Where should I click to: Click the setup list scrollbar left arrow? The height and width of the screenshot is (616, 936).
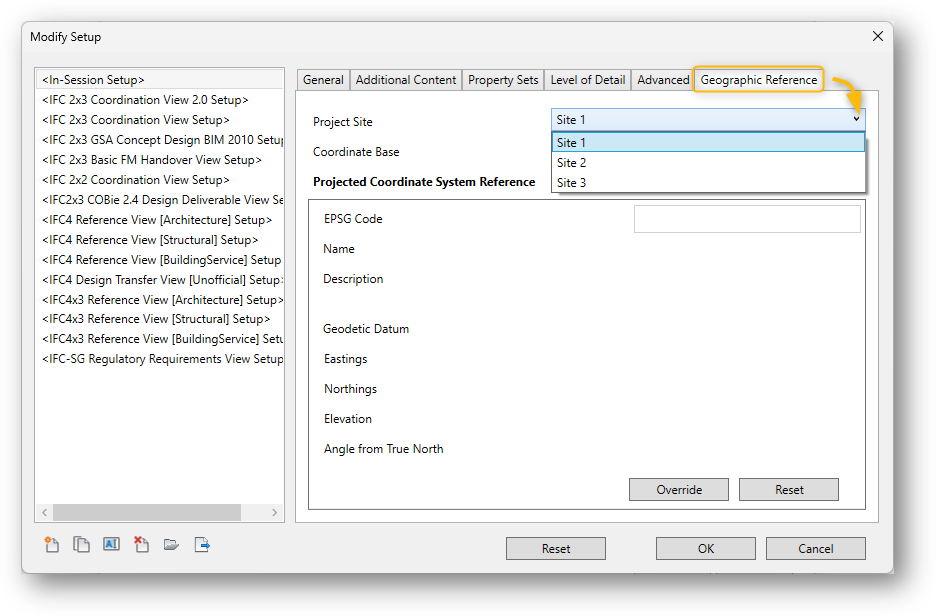click(44, 512)
